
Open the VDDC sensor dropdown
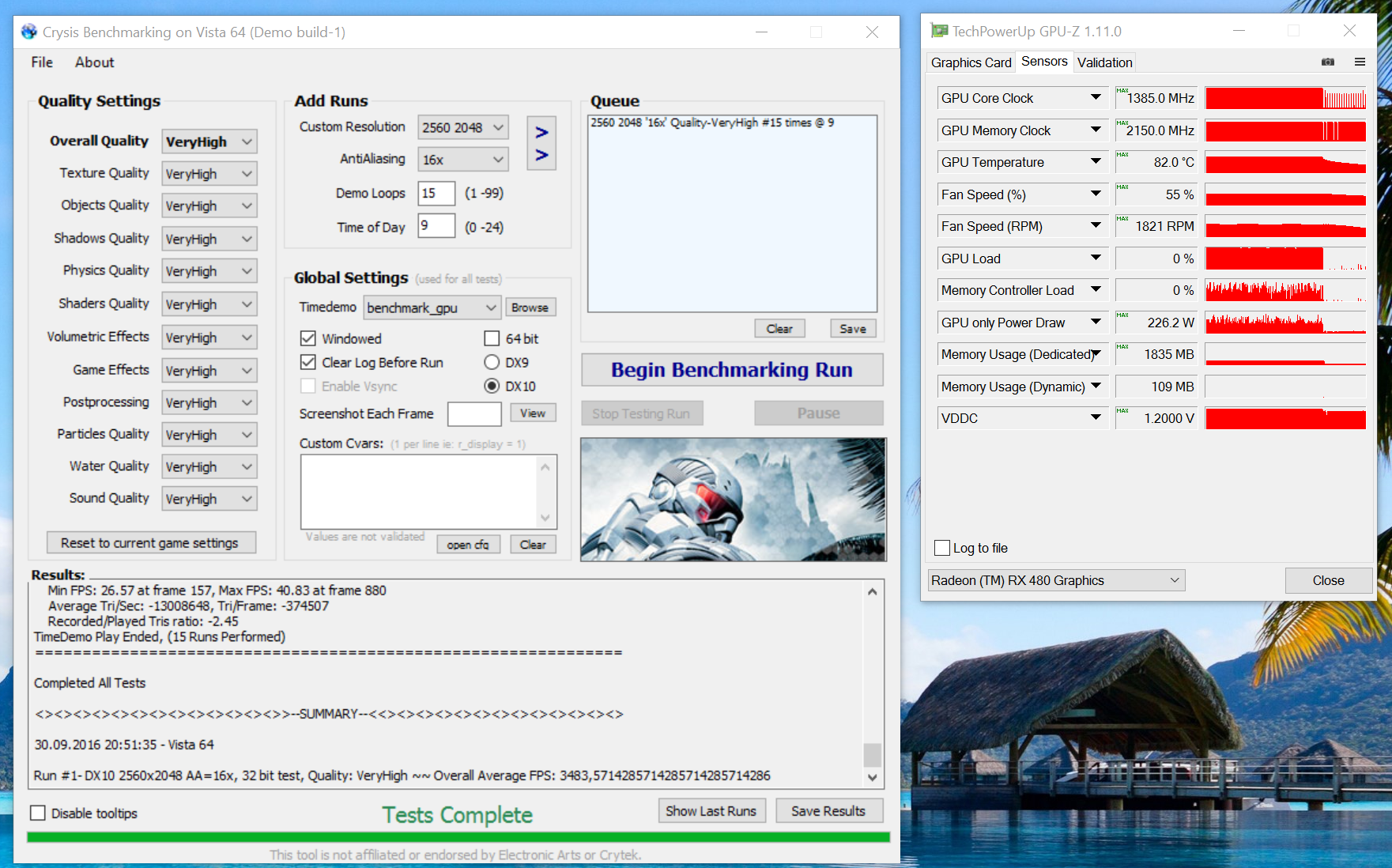point(1021,418)
